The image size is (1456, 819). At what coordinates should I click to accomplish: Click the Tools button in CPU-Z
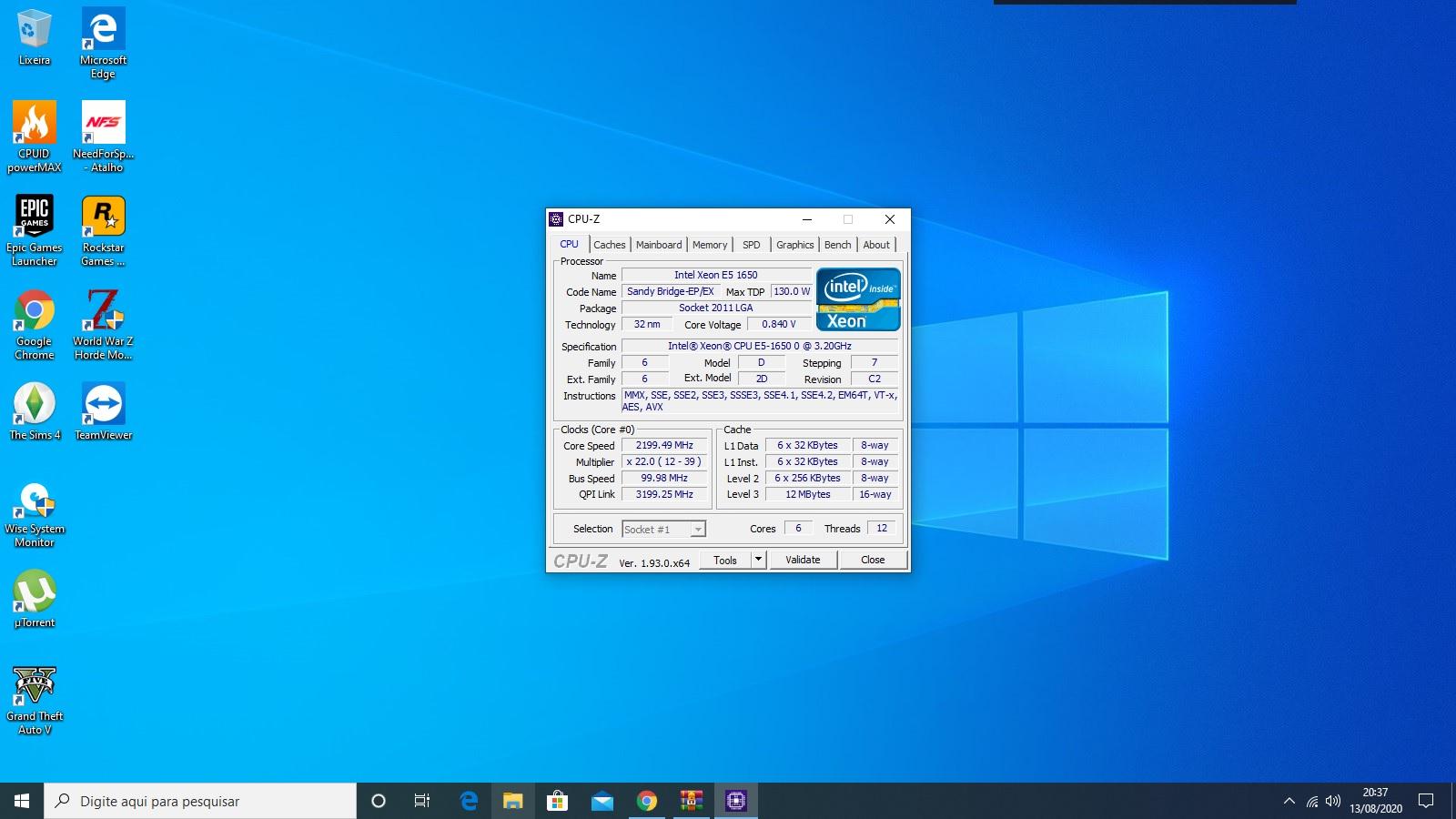(x=725, y=561)
